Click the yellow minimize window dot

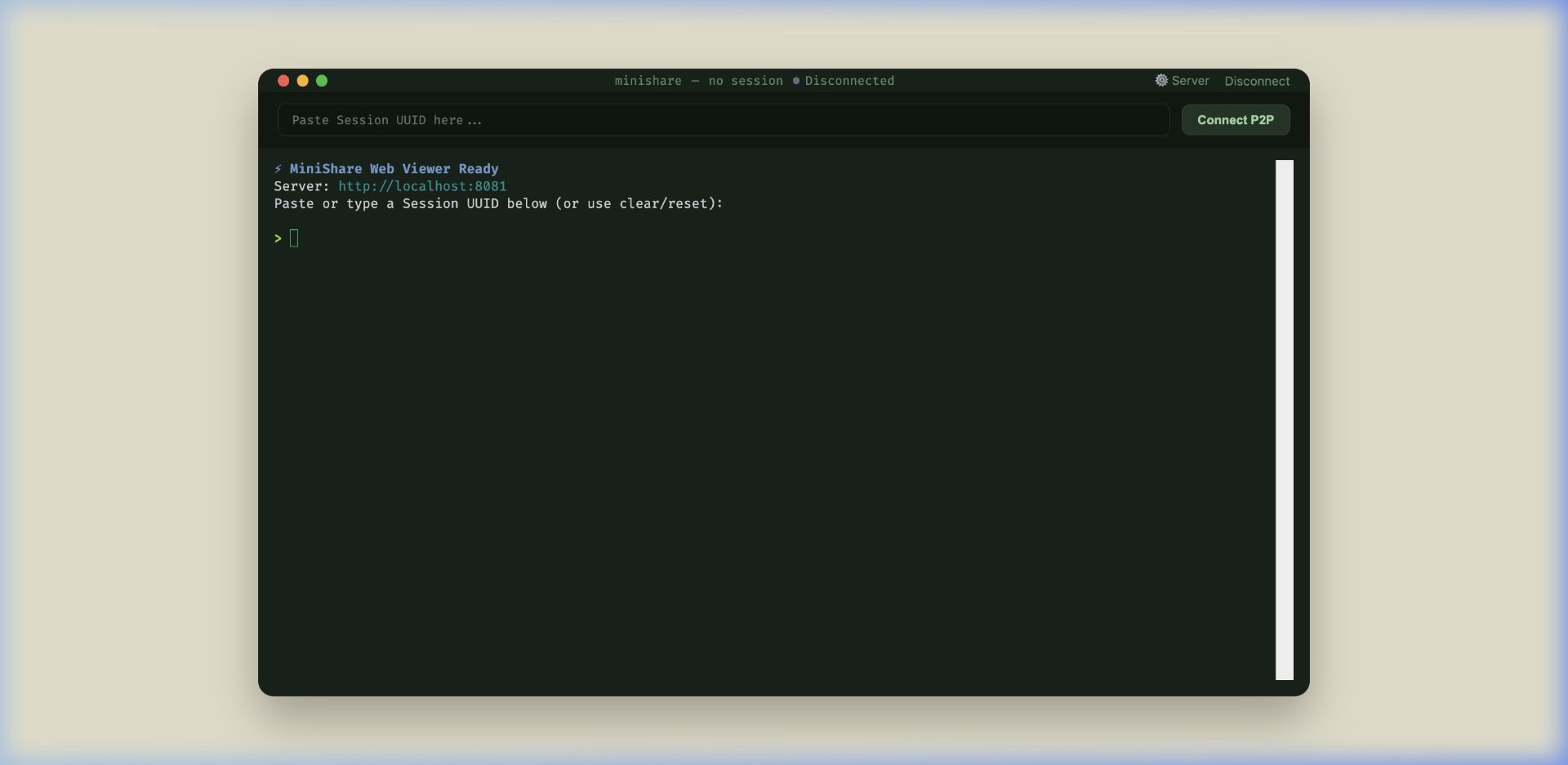(x=302, y=81)
